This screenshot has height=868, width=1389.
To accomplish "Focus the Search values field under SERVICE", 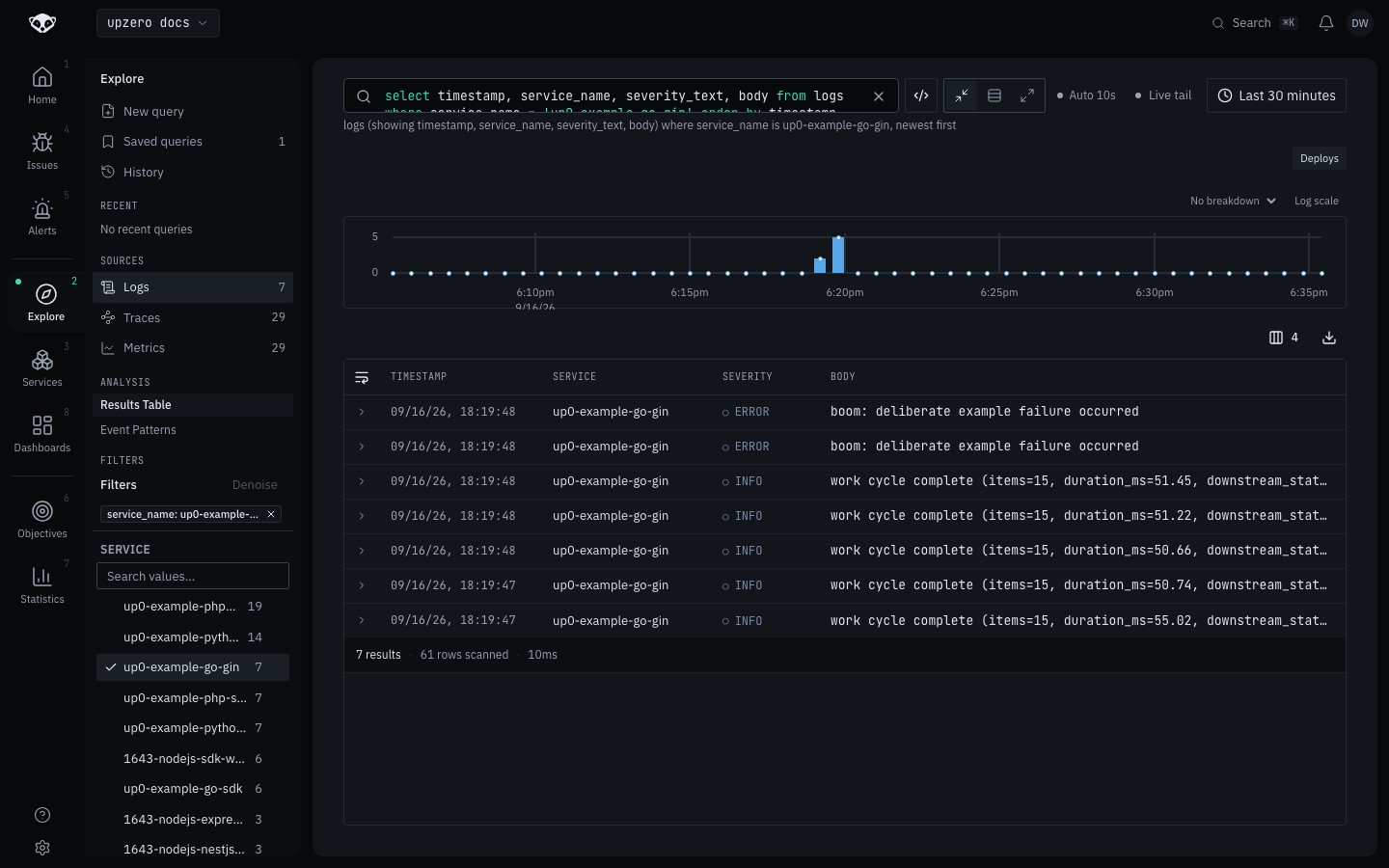I will (x=193, y=576).
